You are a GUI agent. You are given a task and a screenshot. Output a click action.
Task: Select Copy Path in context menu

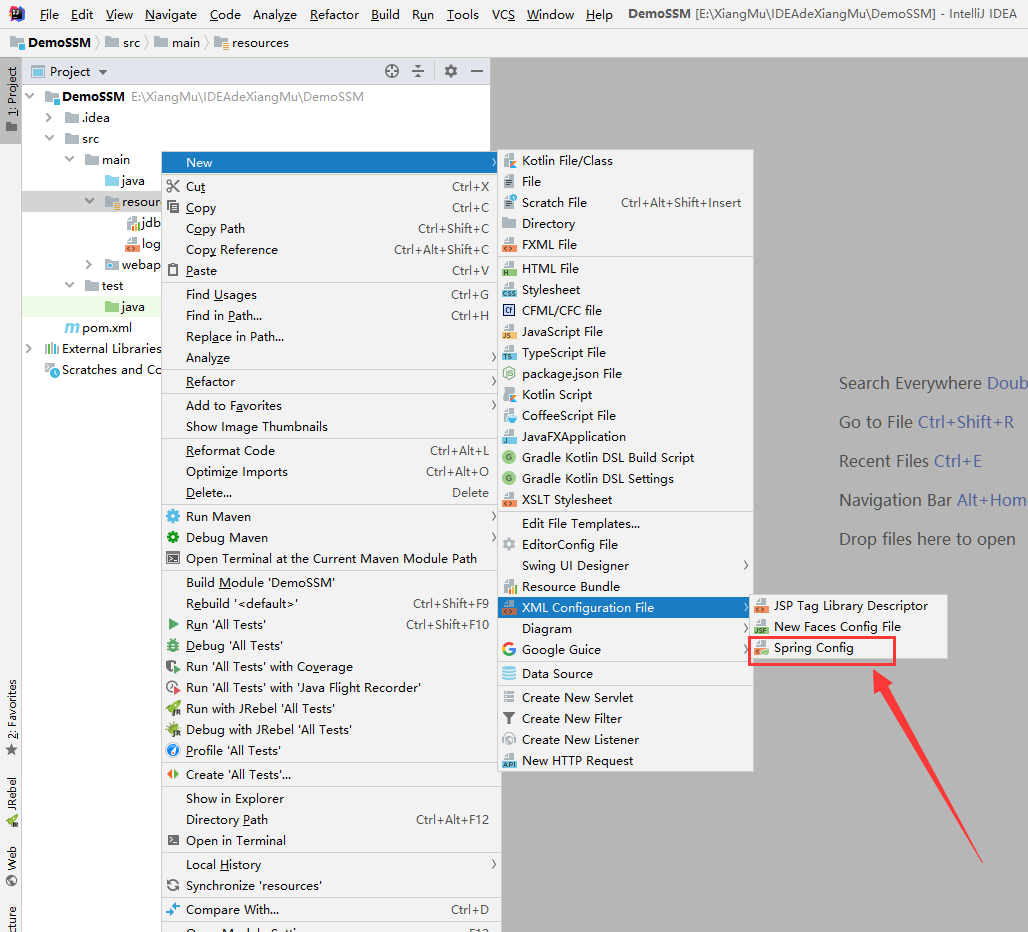pyautogui.click(x=329, y=229)
